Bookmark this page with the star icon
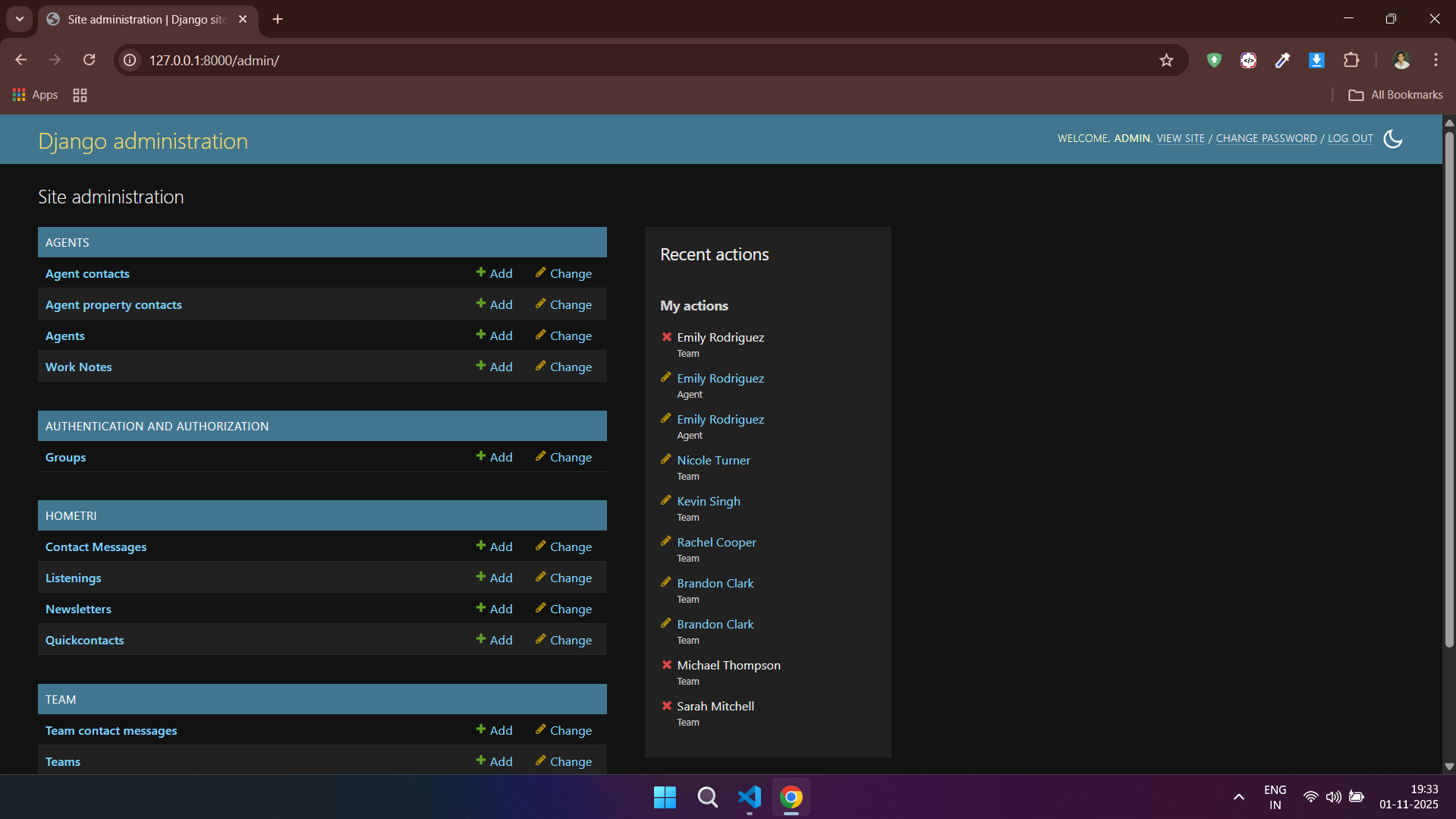 point(1166,60)
